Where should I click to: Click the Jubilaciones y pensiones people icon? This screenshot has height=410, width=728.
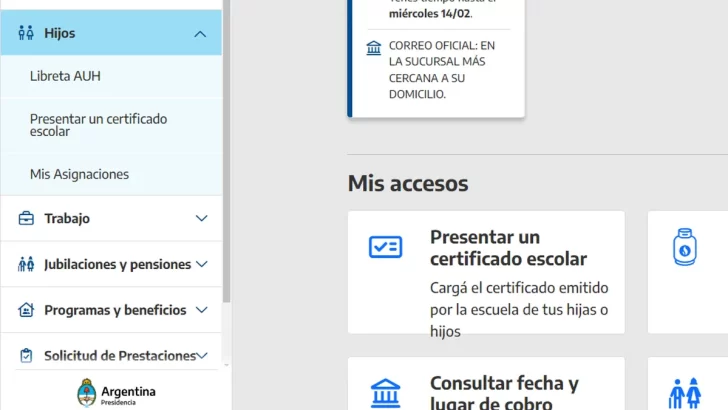click(x=26, y=264)
